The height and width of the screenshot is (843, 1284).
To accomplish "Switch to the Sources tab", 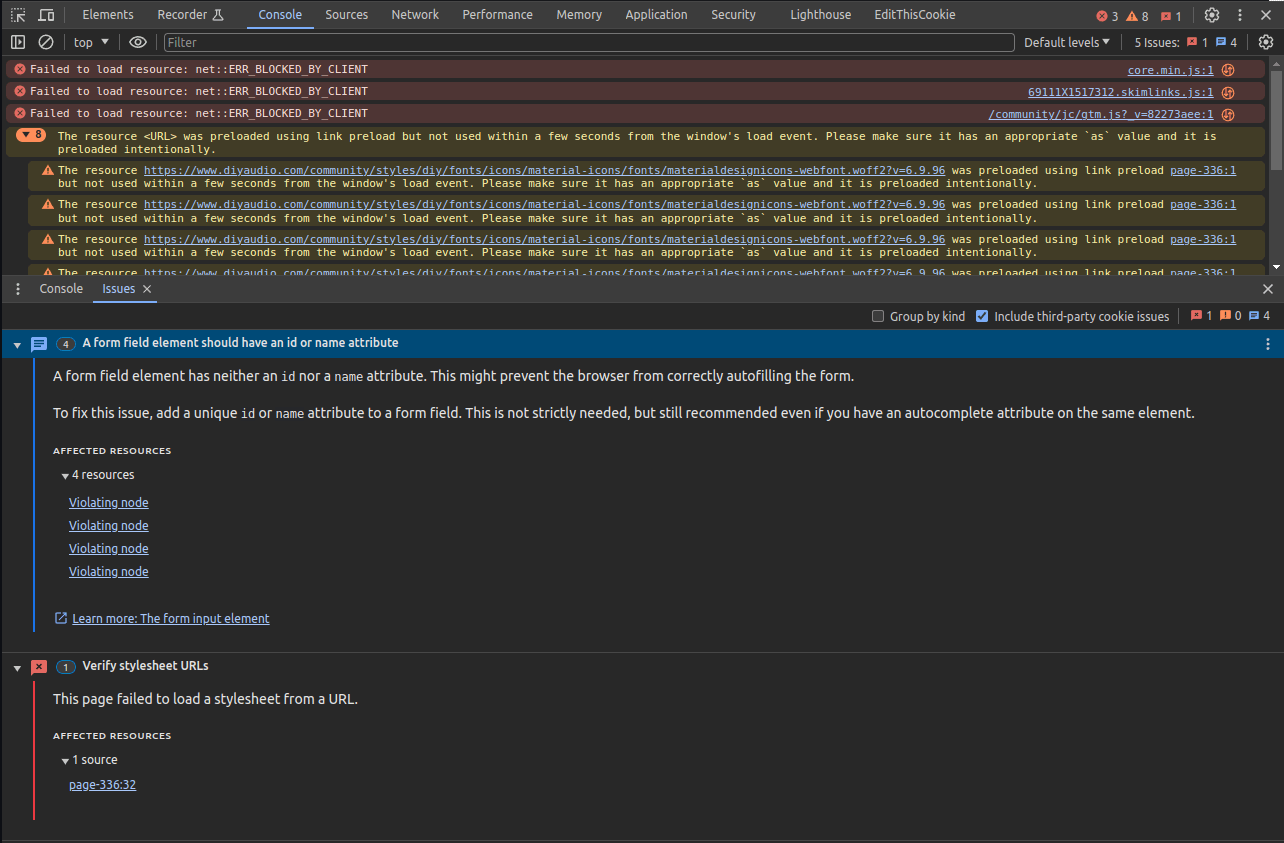I will [x=346, y=15].
